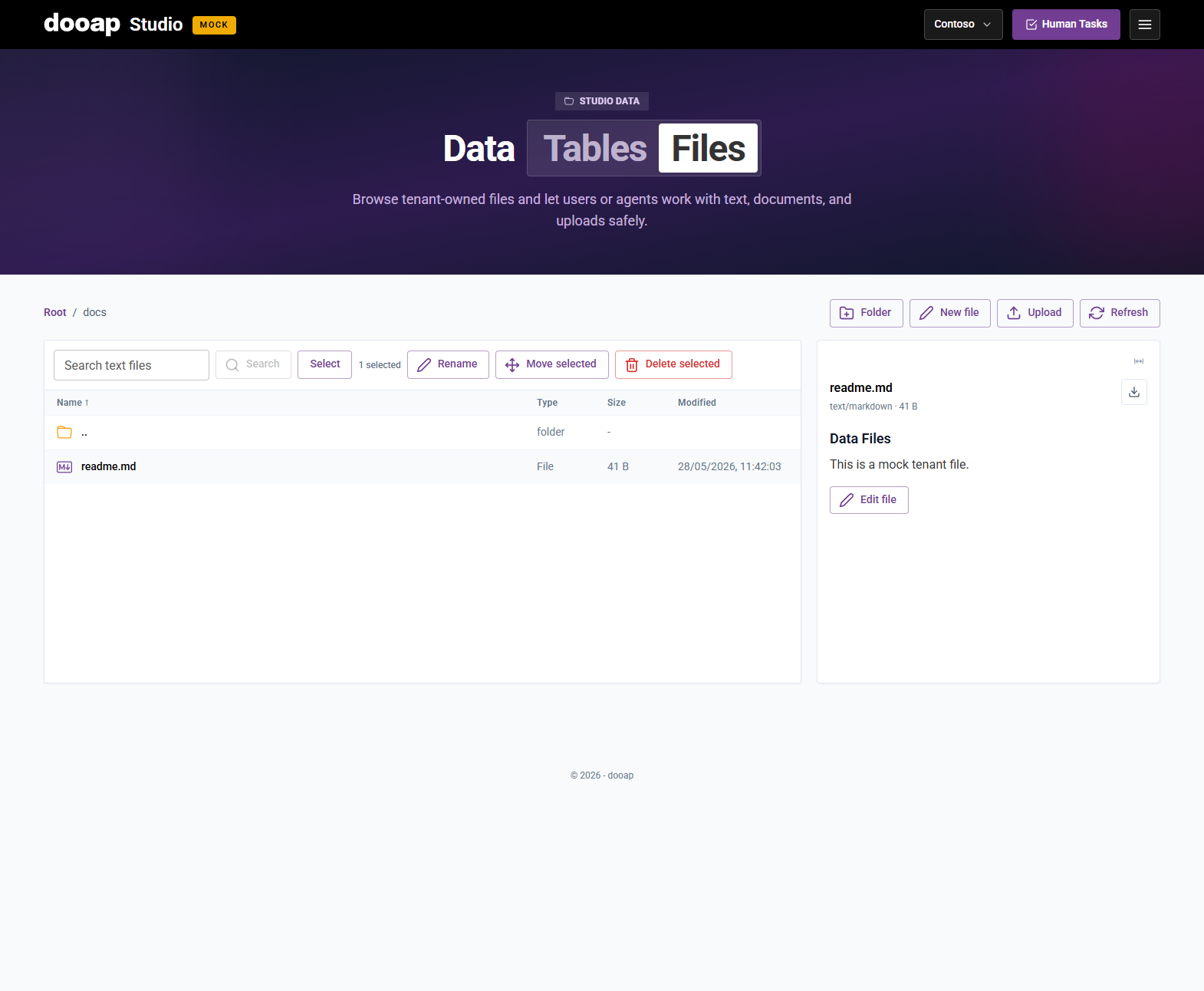Click the readme.md title in the preview
The image size is (1204, 991).
(860, 388)
